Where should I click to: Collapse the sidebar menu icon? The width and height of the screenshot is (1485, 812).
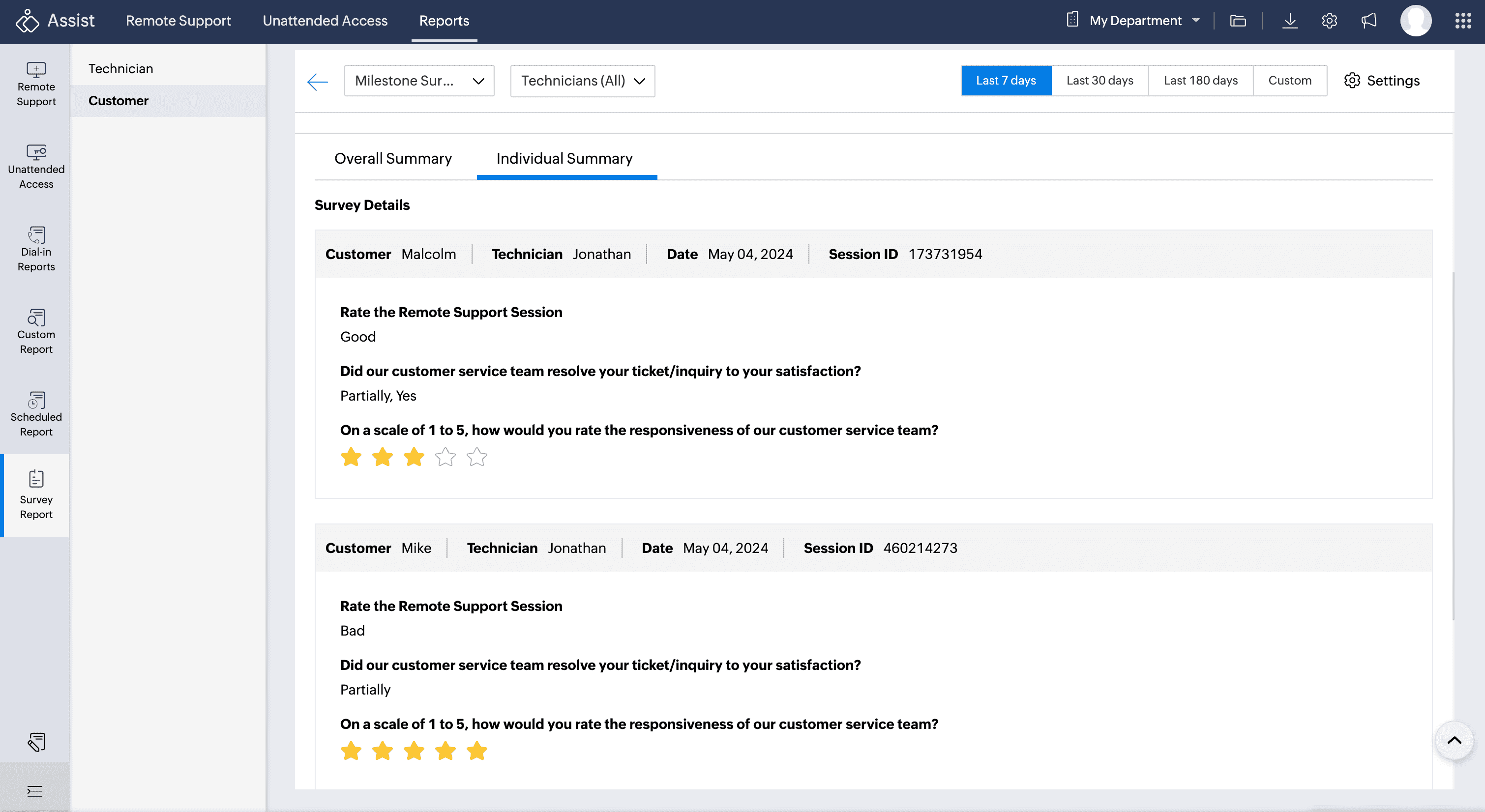(34, 791)
